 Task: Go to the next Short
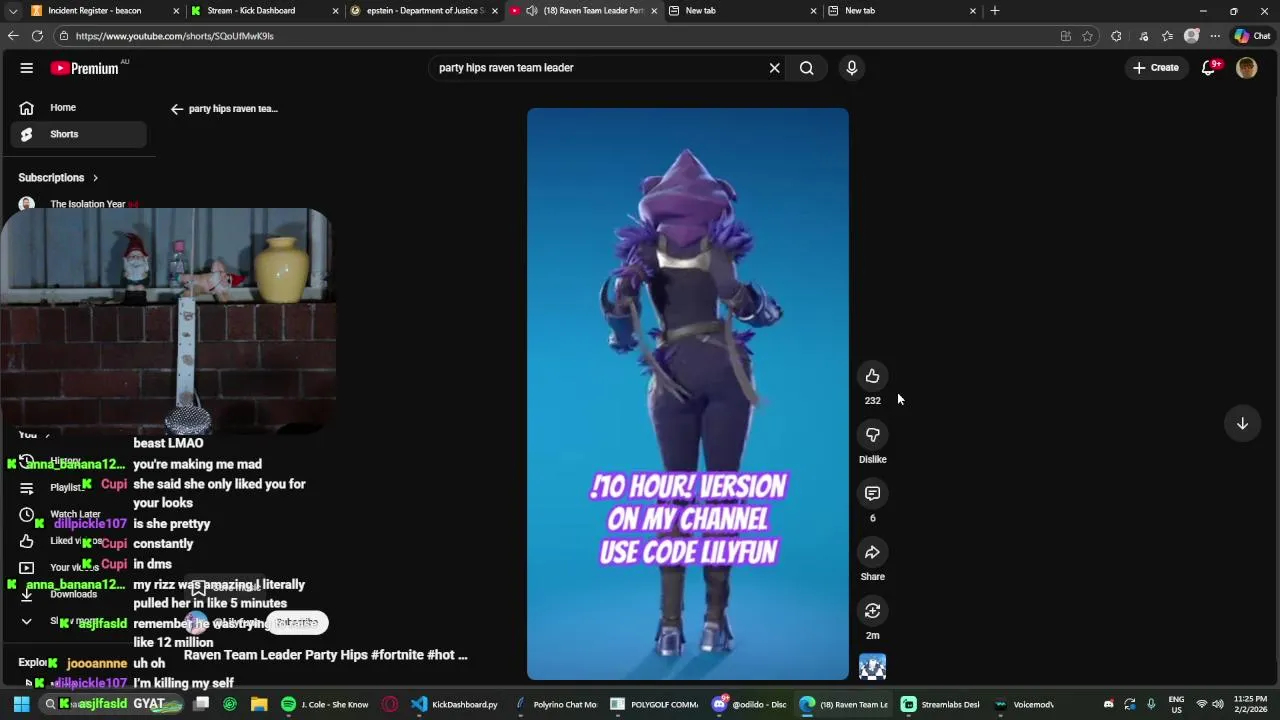coord(1242,423)
